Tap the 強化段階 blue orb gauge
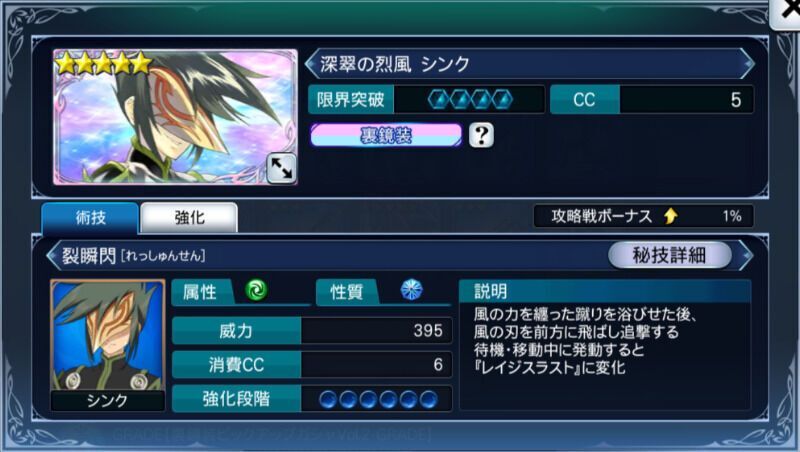The image size is (800, 452). [x=377, y=399]
